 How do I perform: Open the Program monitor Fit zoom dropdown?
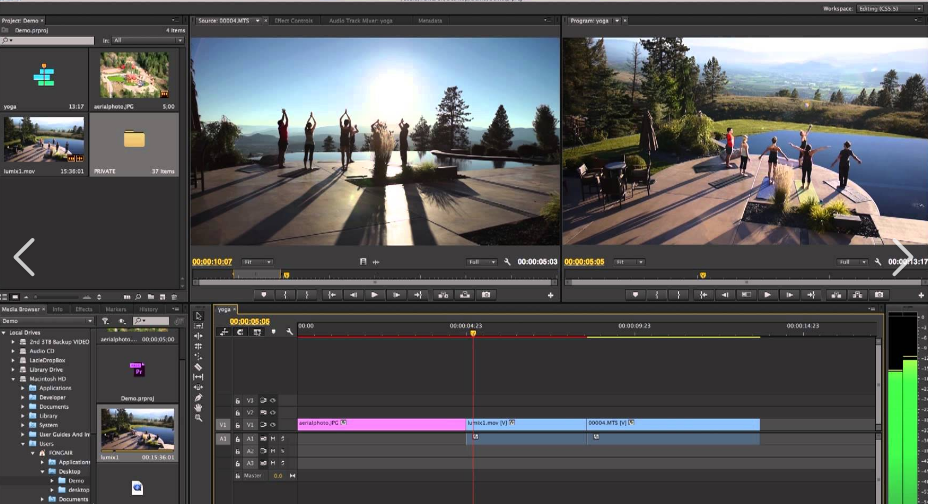631,262
